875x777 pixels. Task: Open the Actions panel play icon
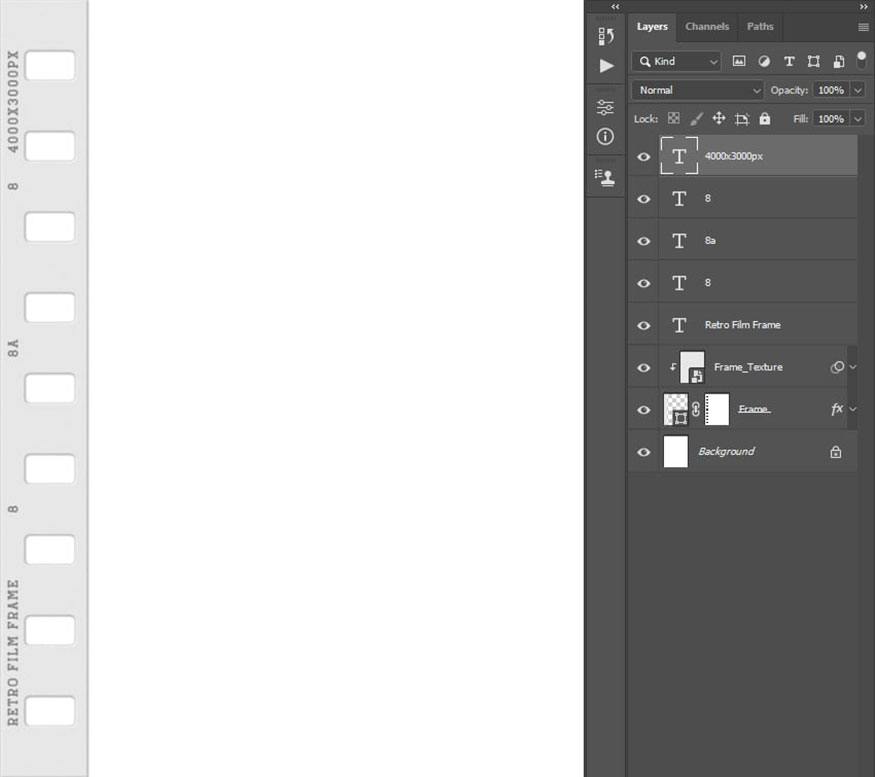click(x=606, y=66)
